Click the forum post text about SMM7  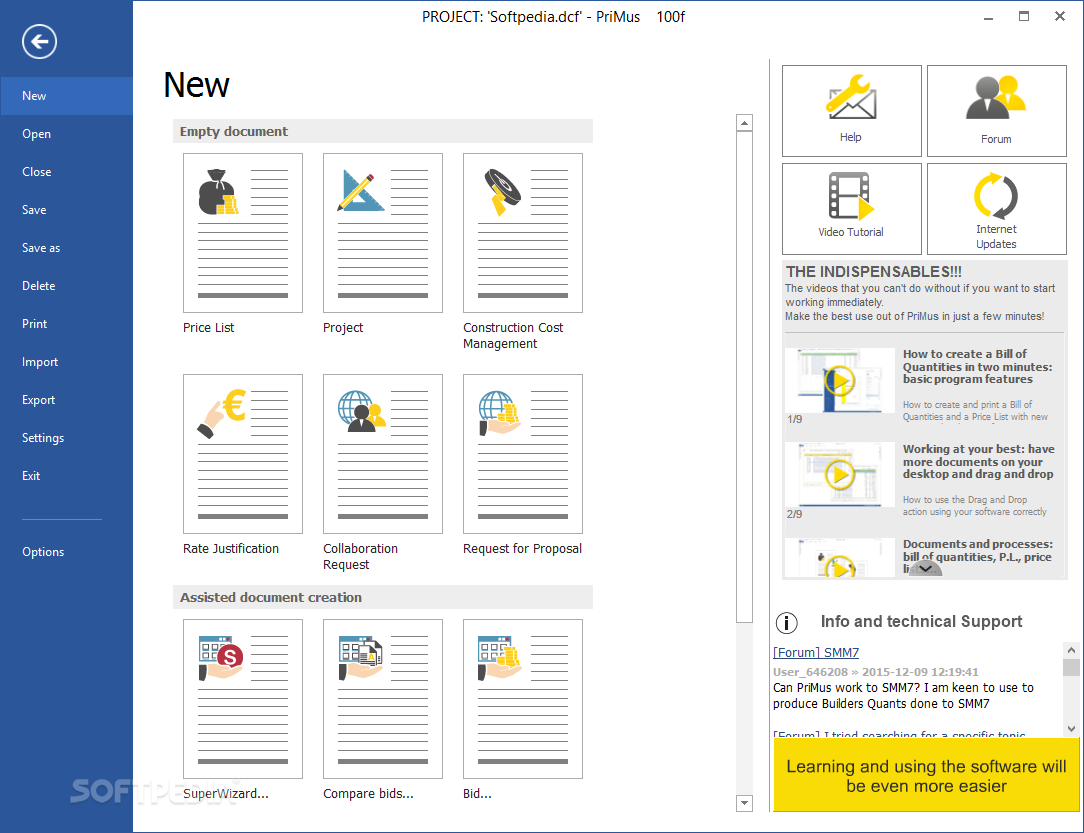click(903, 696)
